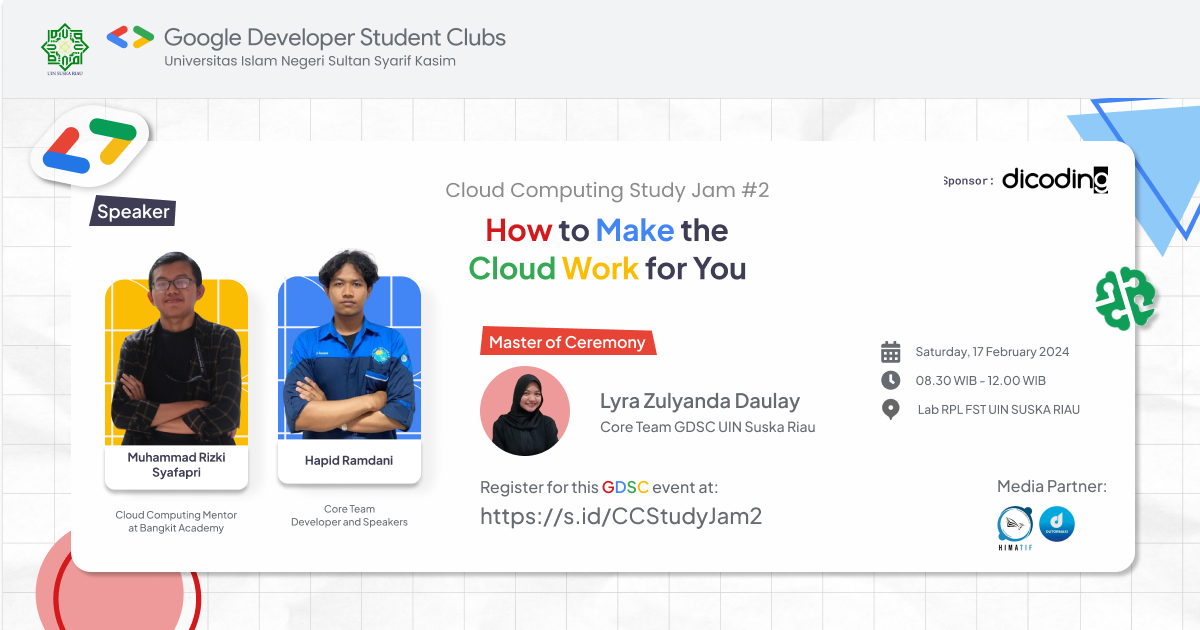Click the location pin icon for Lab RPL
The image size is (1200, 630).
[888, 409]
